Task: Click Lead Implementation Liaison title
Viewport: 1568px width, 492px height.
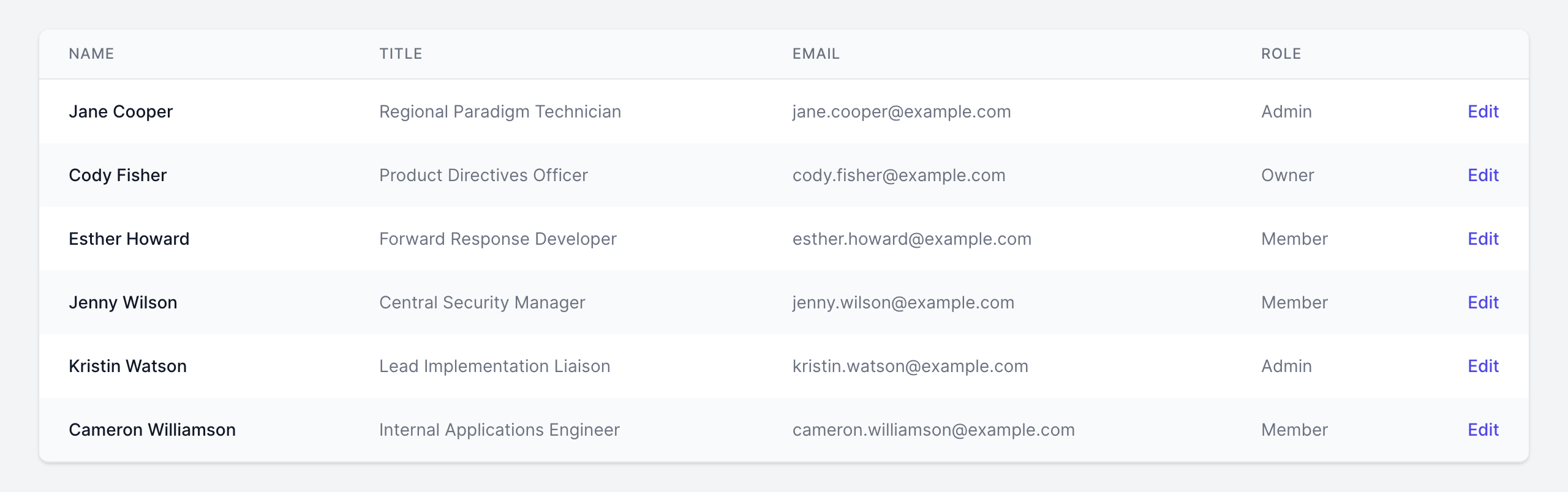Action: pyautogui.click(x=494, y=366)
